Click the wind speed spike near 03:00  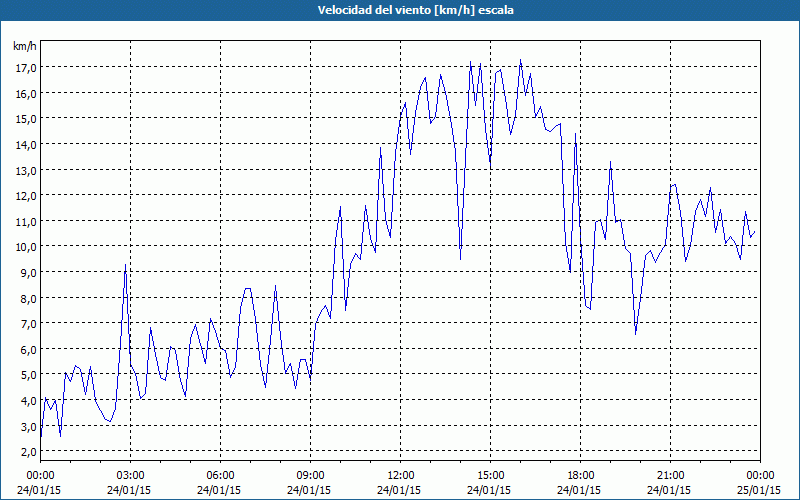126,265
